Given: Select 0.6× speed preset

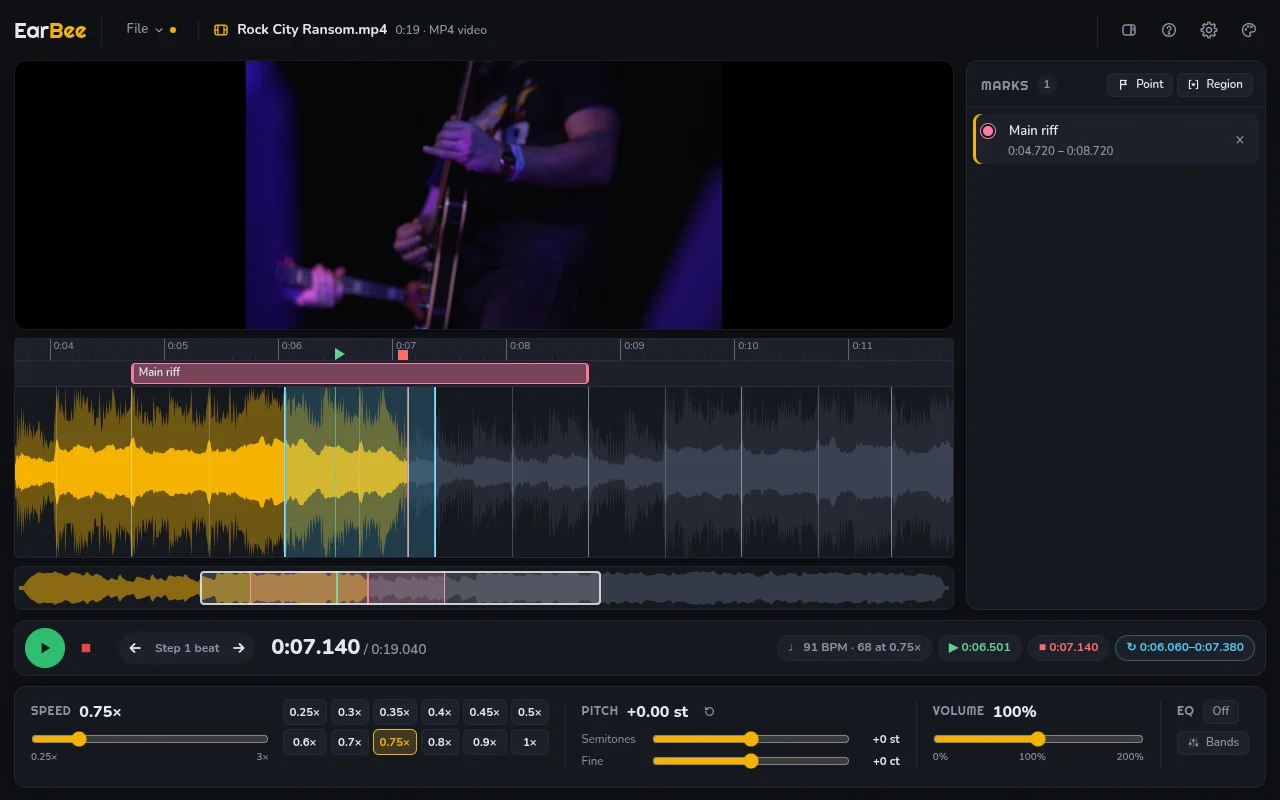Looking at the screenshot, I should coord(304,742).
